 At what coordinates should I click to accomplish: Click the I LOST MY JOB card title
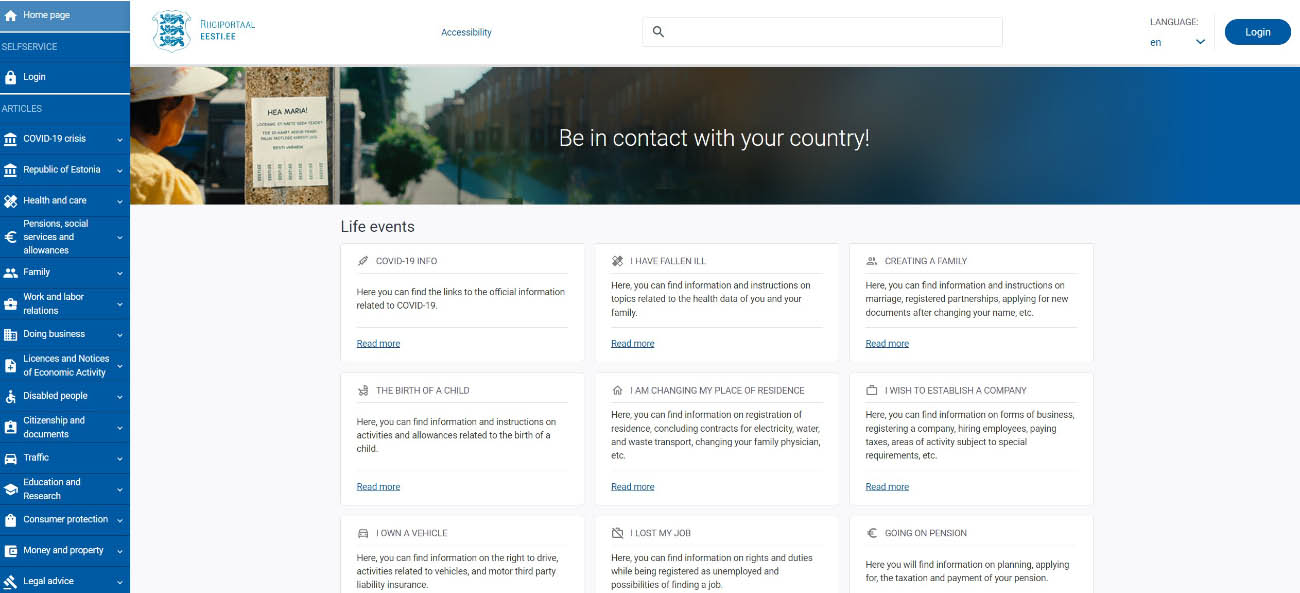click(661, 534)
